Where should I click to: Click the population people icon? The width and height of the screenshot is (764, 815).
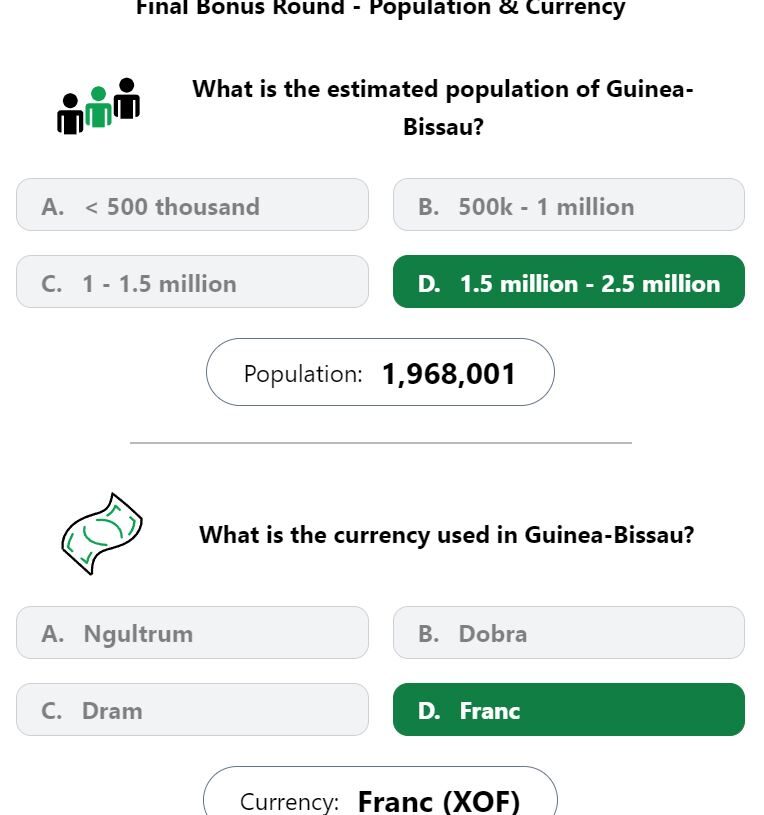click(x=98, y=106)
